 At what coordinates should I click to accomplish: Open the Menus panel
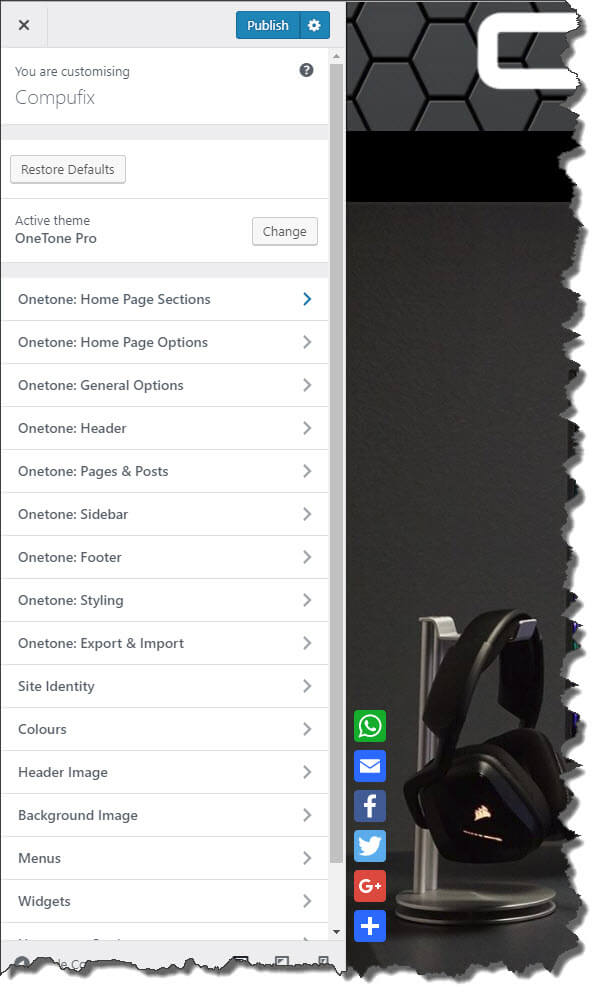click(165, 858)
